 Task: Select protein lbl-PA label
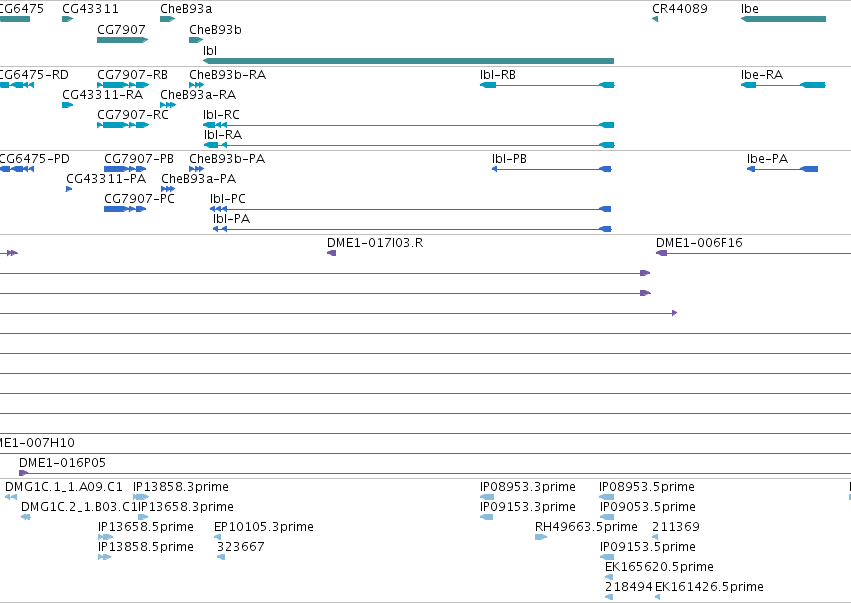[x=232, y=219]
